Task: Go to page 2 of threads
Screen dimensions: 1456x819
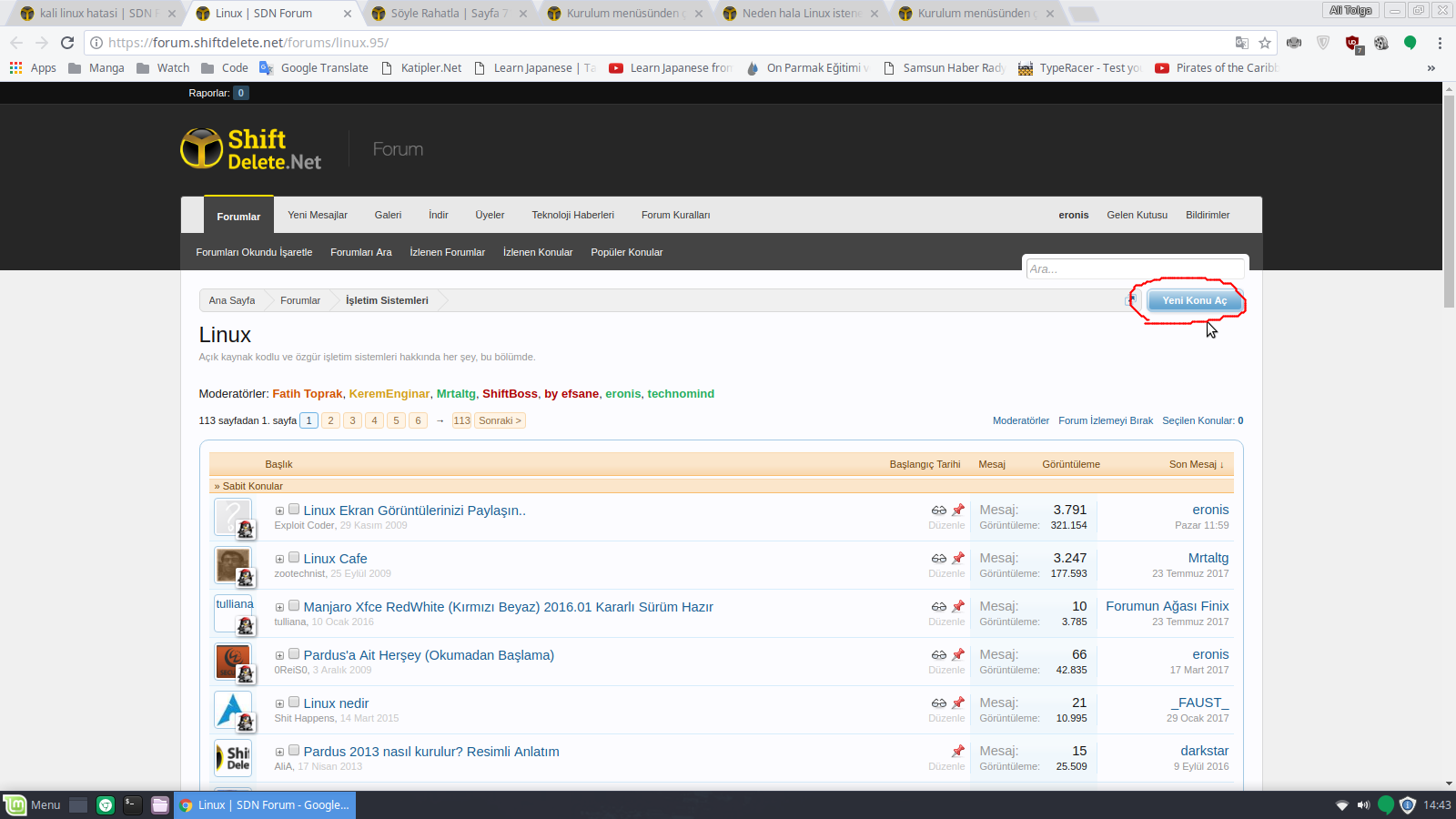Action: (331, 420)
